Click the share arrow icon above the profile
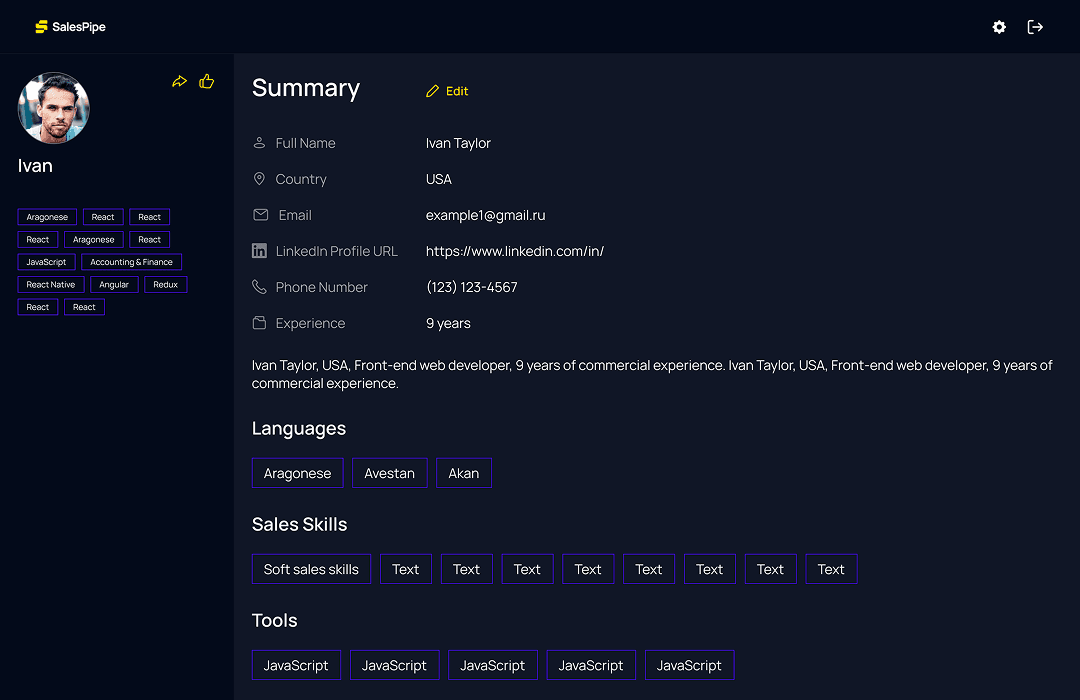Viewport: 1080px width, 700px height. click(x=180, y=81)
